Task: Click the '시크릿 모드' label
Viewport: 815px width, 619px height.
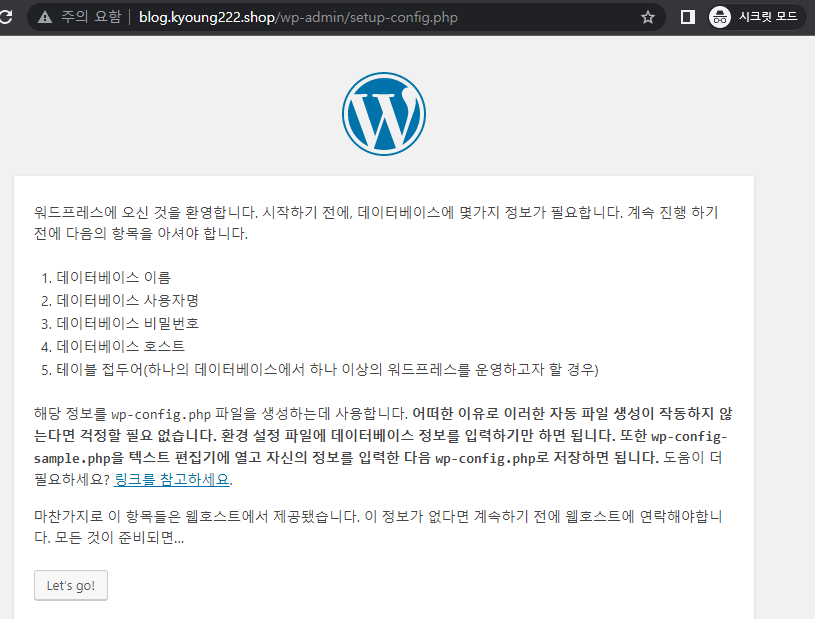Action: pos(768,17)
